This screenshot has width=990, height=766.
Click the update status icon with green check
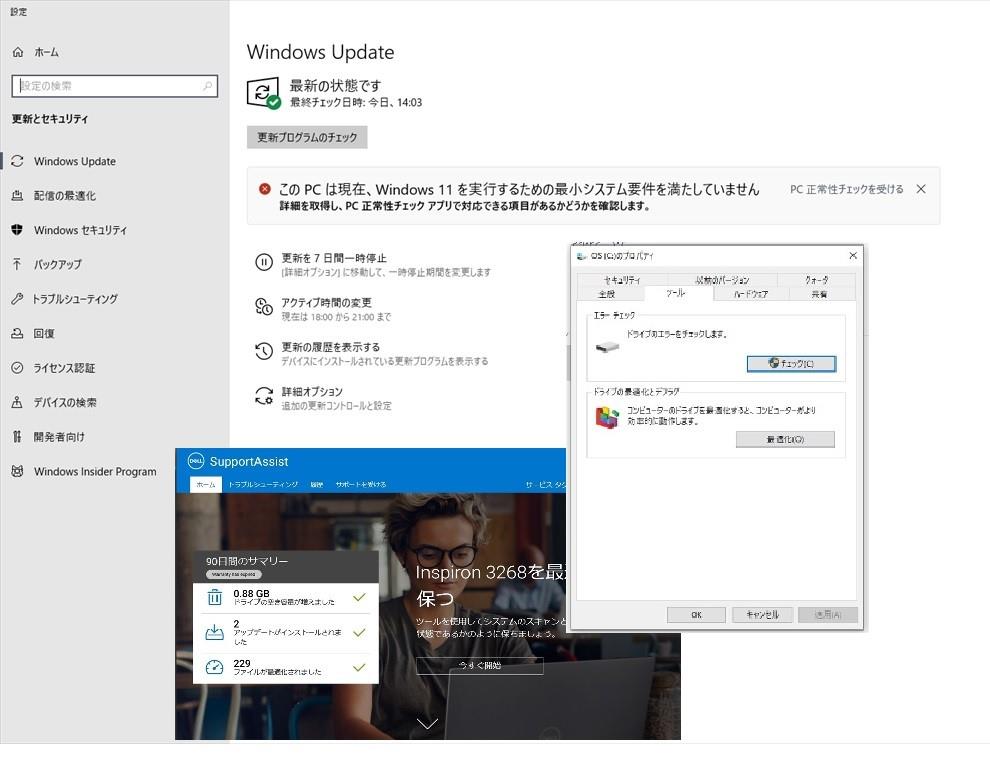click(263, 93)
